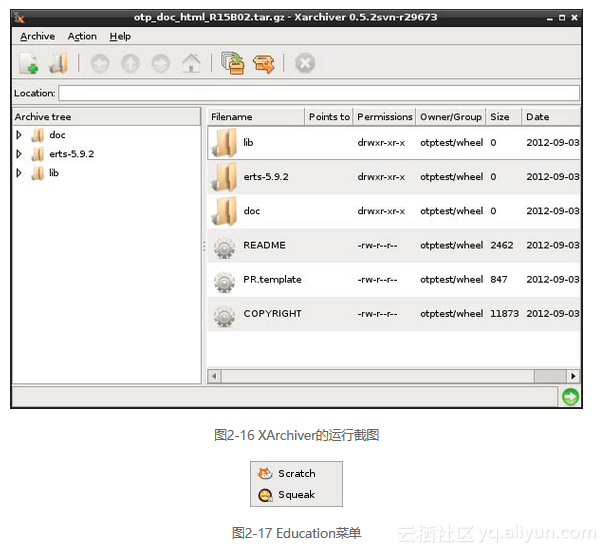The width and height of the screenshot is (607, 554).
Task: Select lib label in Archive tree
Action: coord(54,173)
